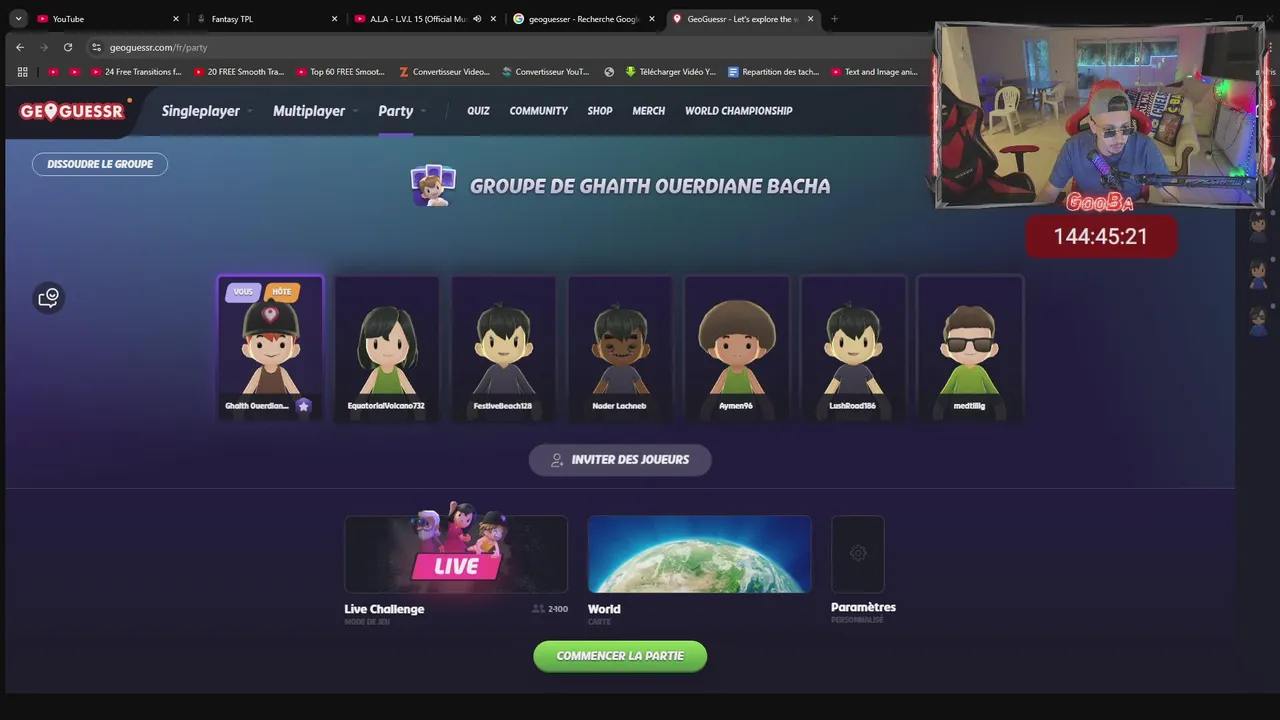
Task: Close the YouTube tab
Action: tap(176, 19)
